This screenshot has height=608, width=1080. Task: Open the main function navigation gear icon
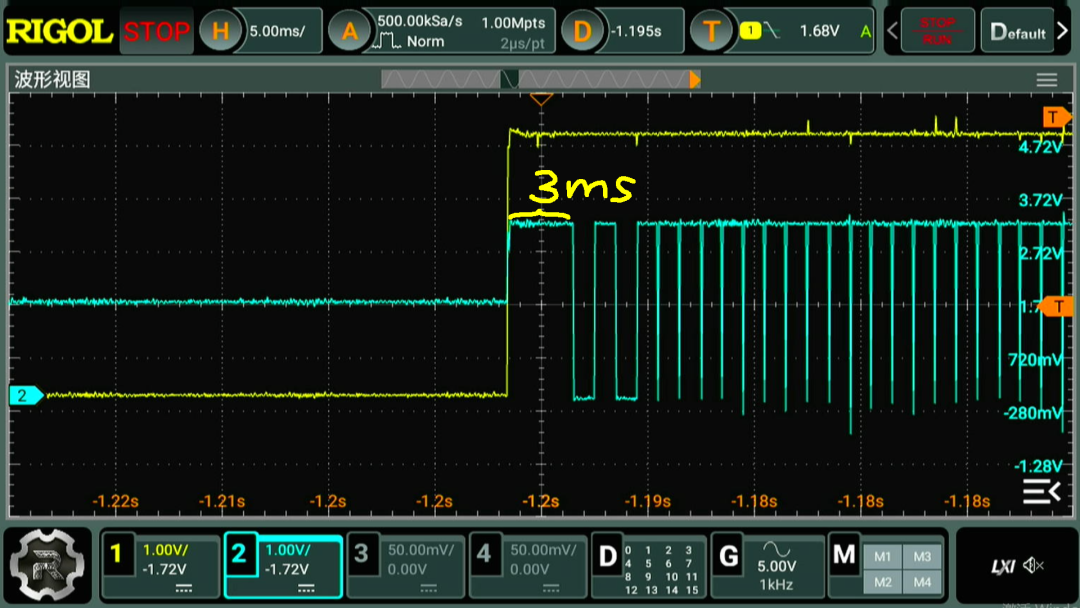pos(48,565)
